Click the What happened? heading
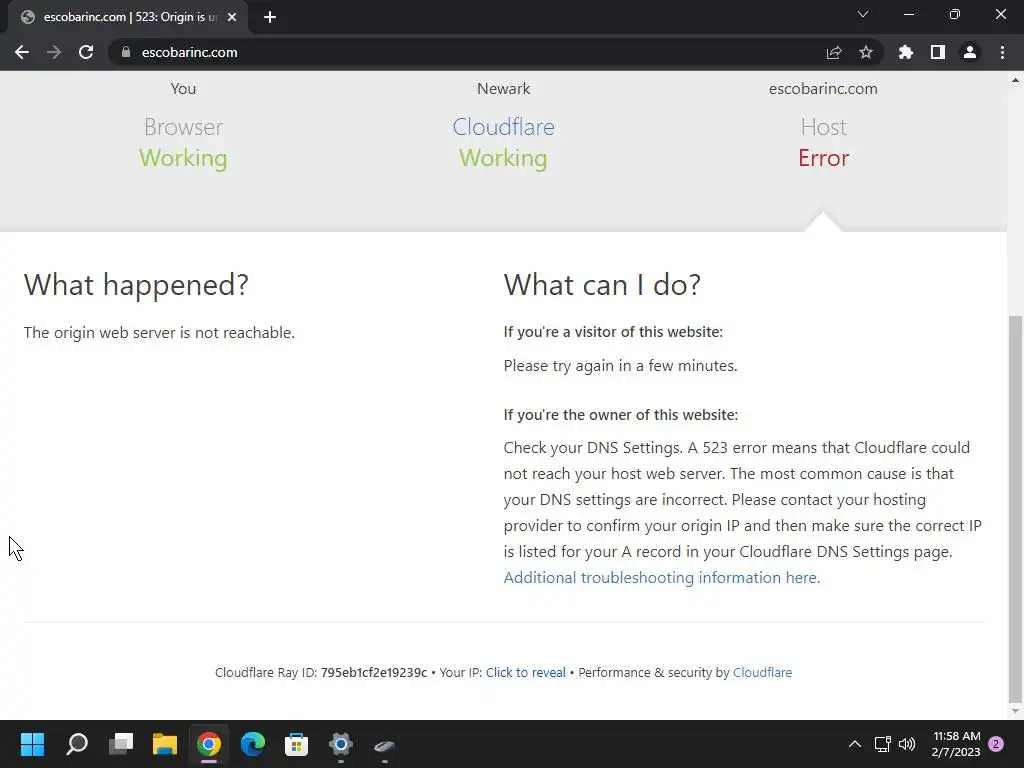 (136, 285)
